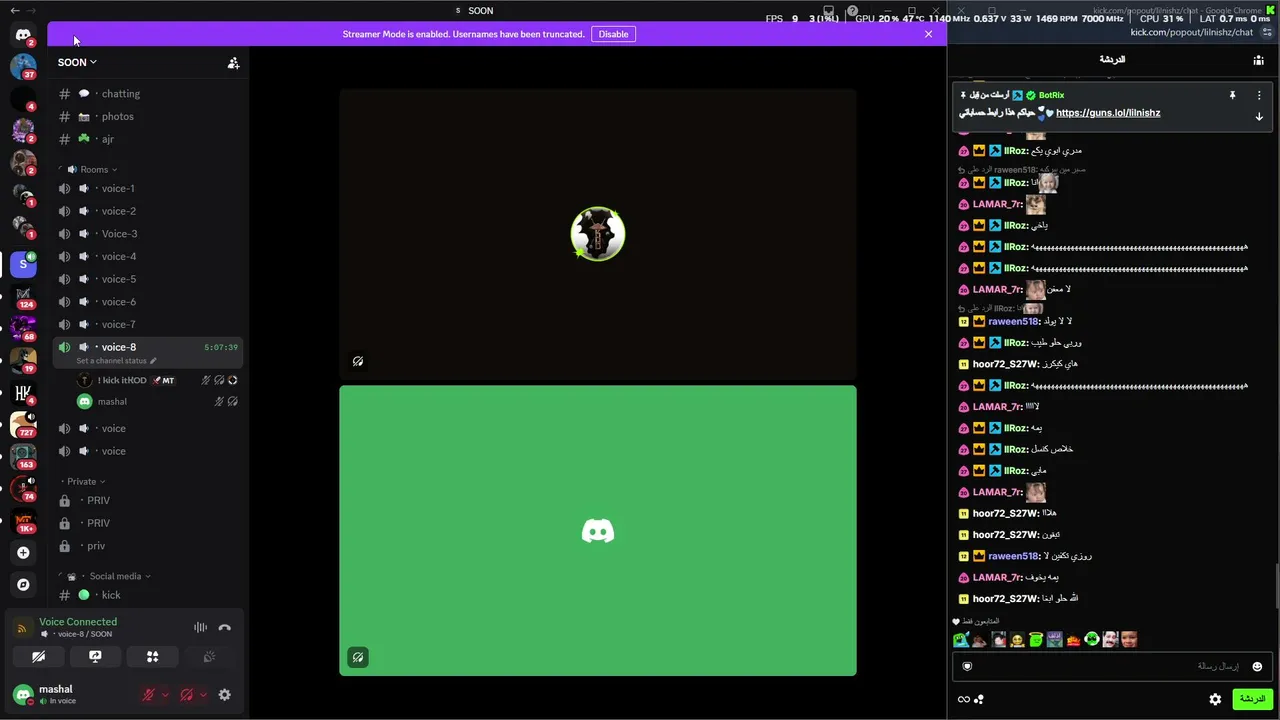1280x720 pixels.
Task: Open Discord user settings gear
Action: pyautogui.click(x=224, y=695)
